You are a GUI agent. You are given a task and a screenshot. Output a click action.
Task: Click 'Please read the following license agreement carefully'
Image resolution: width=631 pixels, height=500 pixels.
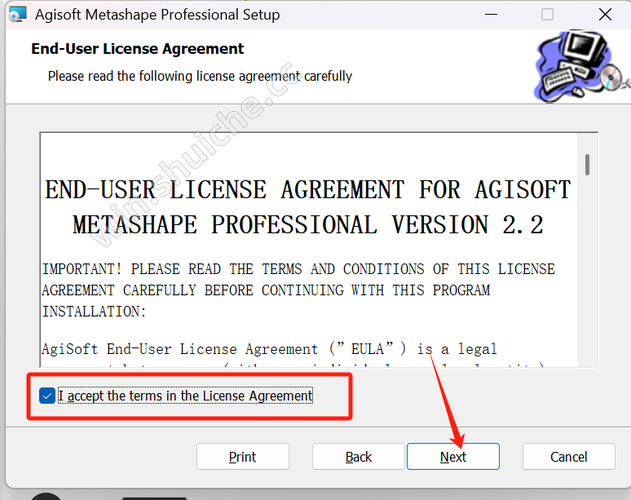[x=200, y=76]
